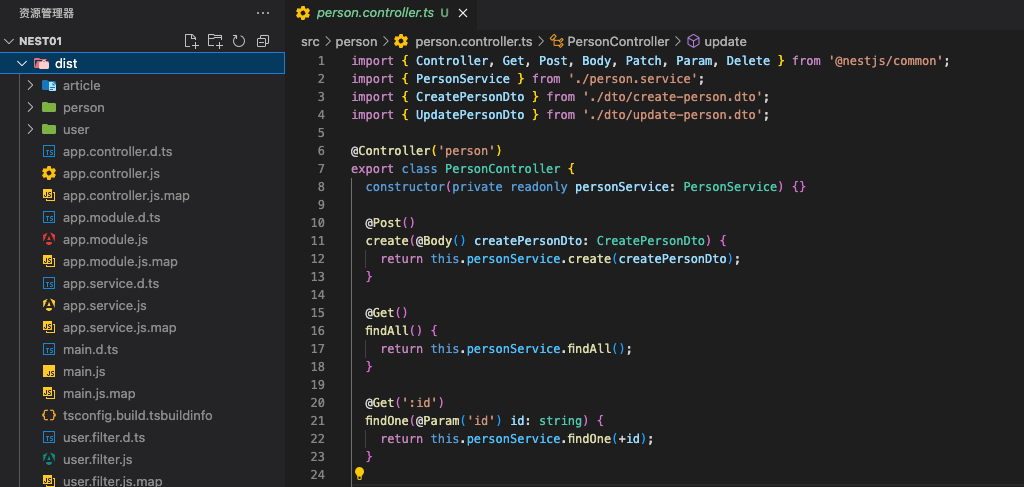This screenshot has height=487, width=1024.
Task: Expand the user folder chevron
Action: click(30, 129)
